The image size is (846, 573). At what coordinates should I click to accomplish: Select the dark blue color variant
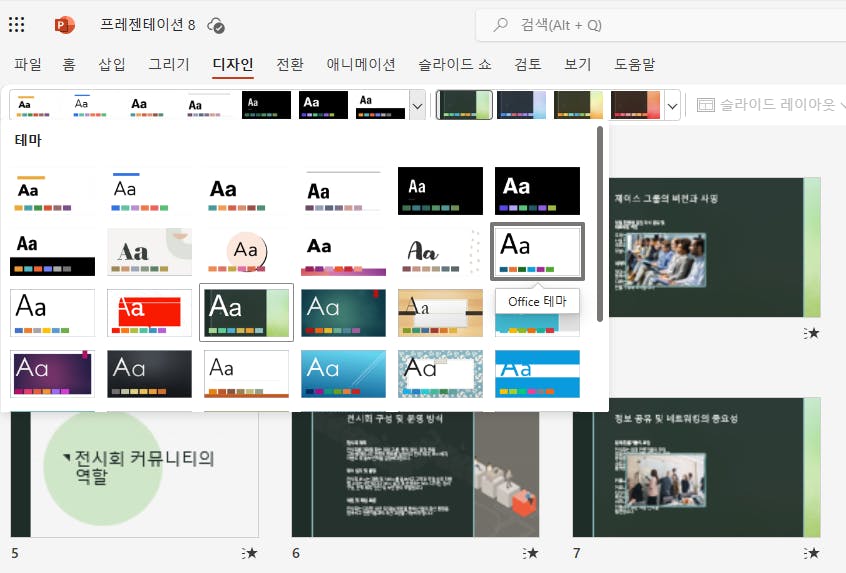[521, 104]
